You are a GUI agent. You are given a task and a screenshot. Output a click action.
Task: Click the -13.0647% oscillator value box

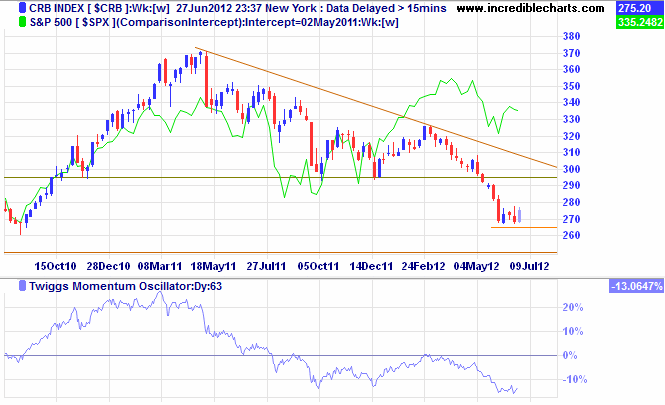pos(637,286)
